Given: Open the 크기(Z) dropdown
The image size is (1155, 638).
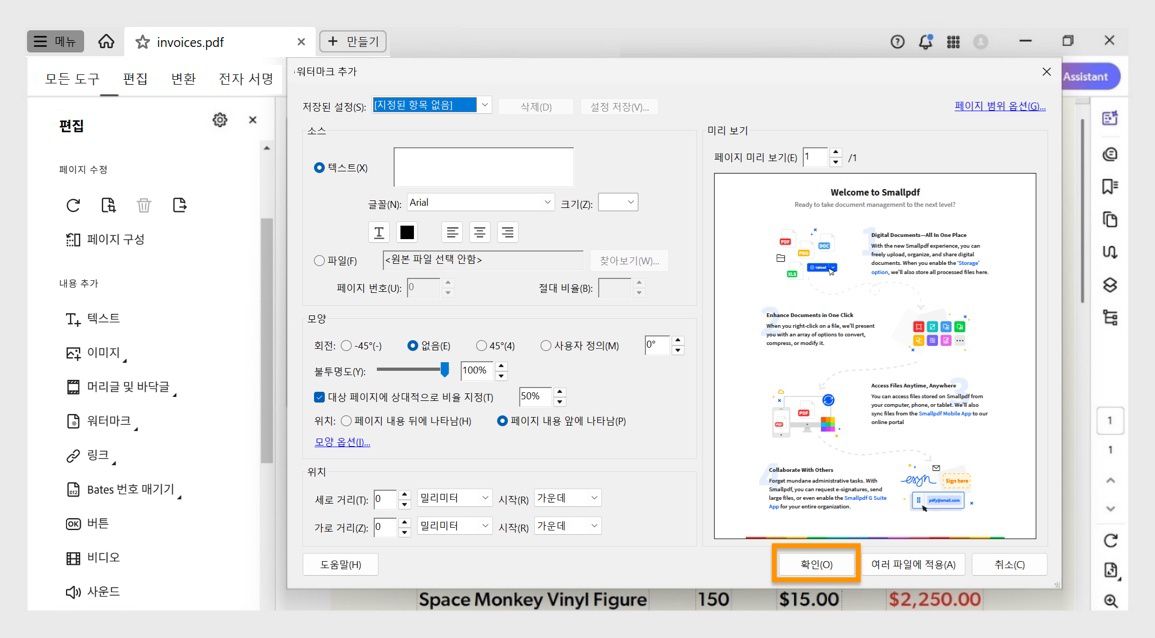Looking at the screenshot, I should (x=617, y=201).
